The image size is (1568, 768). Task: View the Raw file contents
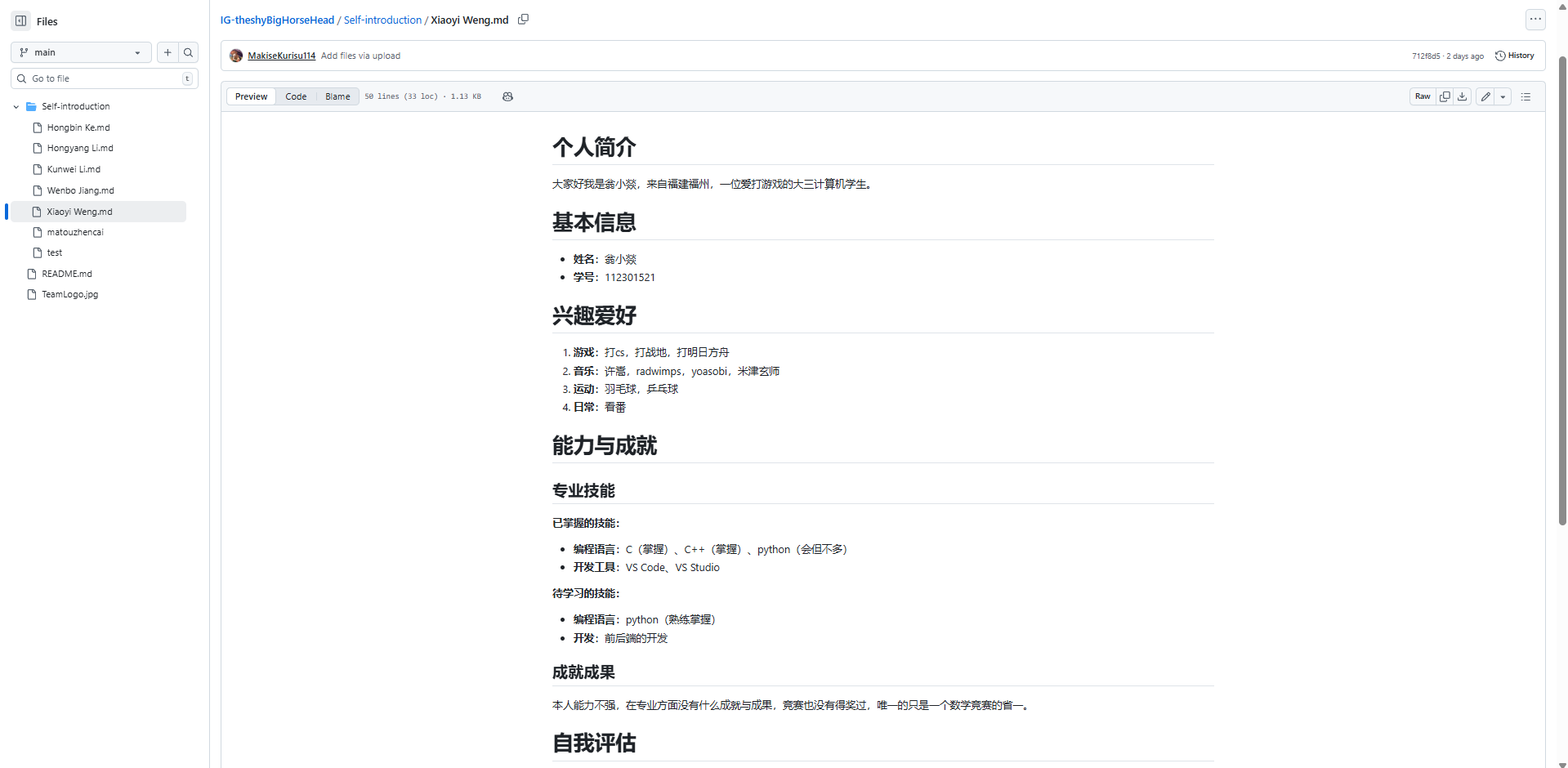tap(1422, 96)
